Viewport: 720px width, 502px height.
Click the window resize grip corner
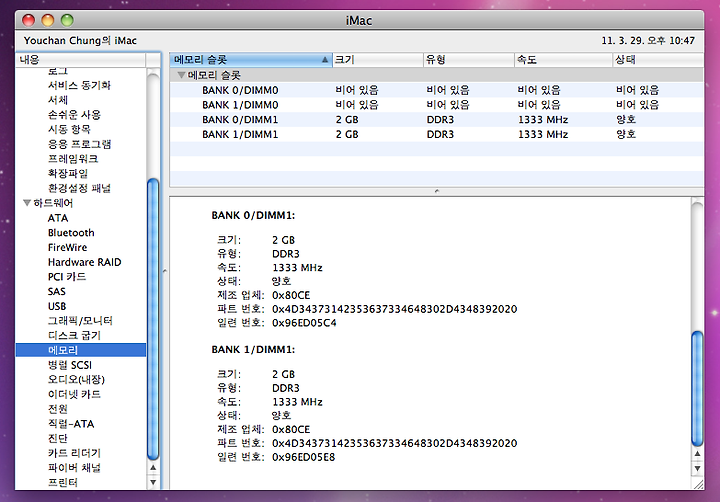click(698, 484)
